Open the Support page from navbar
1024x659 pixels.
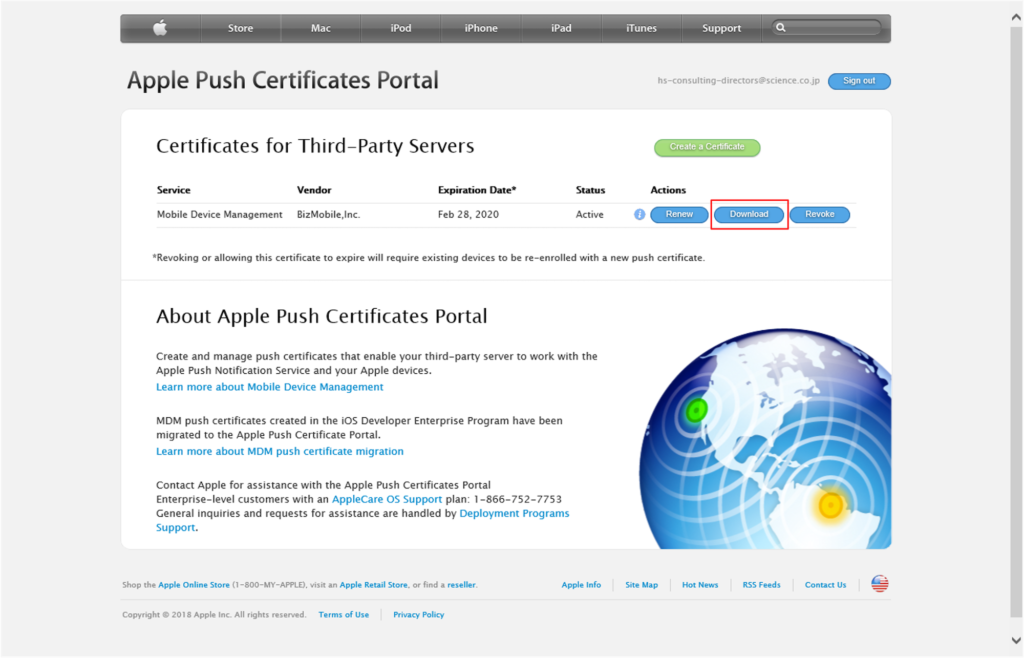tap(721, 28)
